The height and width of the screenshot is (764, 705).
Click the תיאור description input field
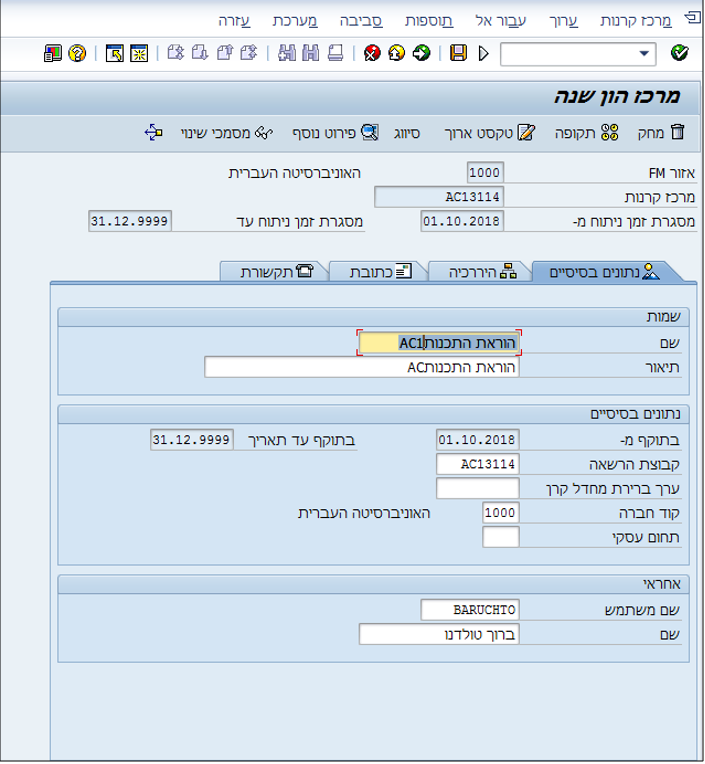click(362, 367)
